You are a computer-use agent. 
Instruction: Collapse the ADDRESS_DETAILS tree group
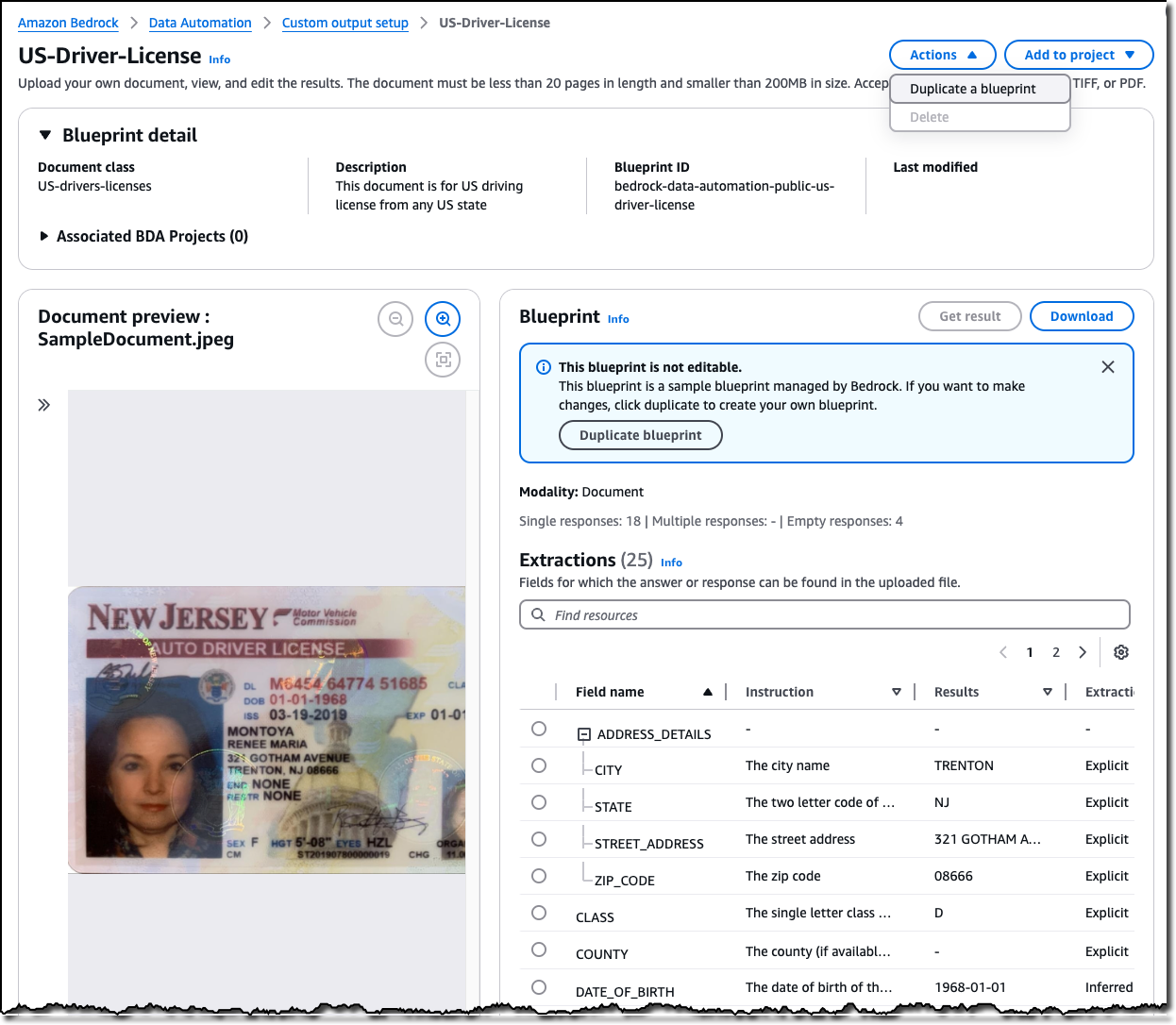click(584, 734)
